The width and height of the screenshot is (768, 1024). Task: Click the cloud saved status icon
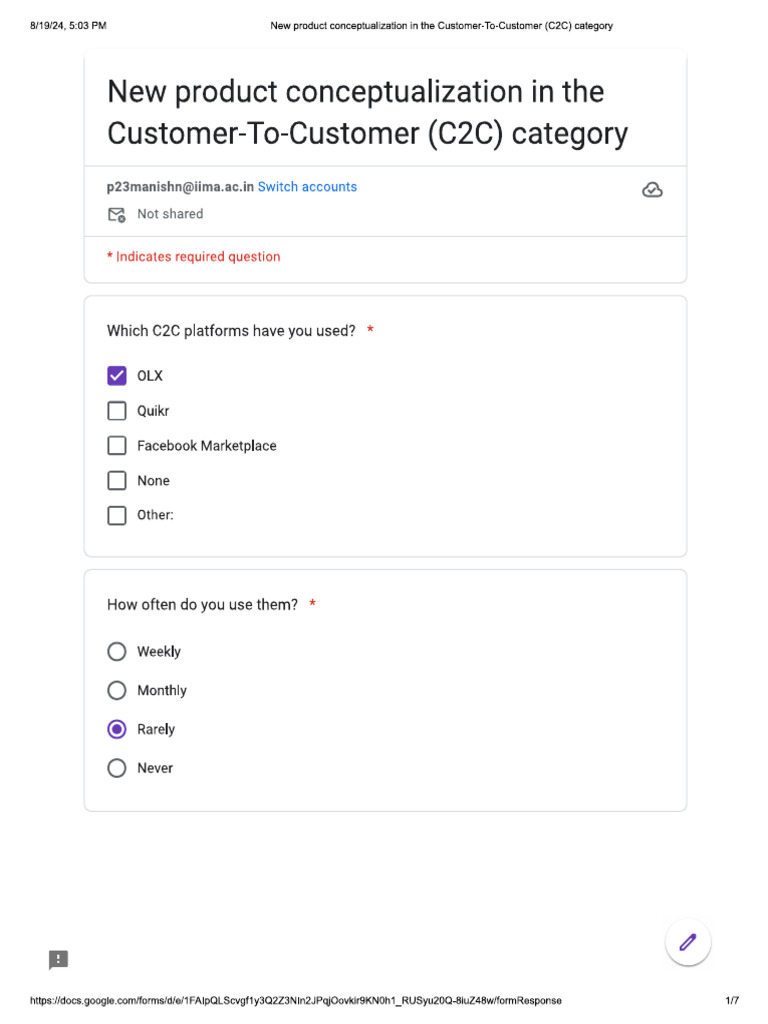point(652,190)
